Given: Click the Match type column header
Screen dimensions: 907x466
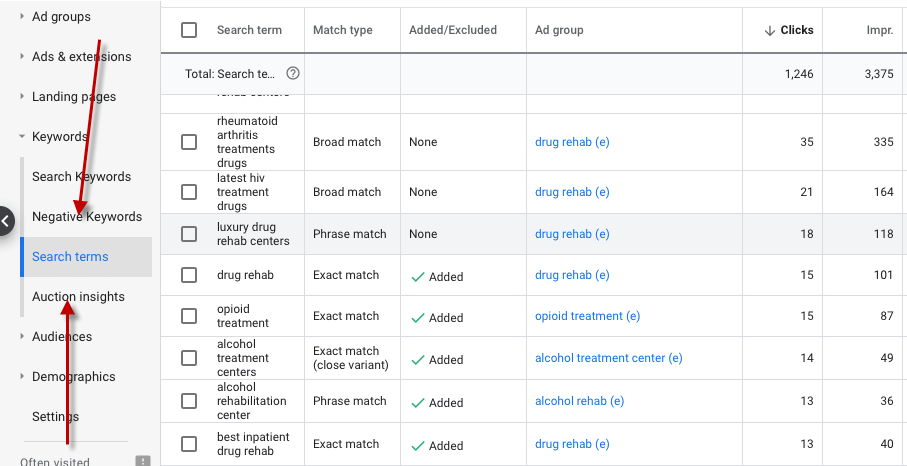Looking at the screenshot, I should pyautogui.click(x=342, y=30).
